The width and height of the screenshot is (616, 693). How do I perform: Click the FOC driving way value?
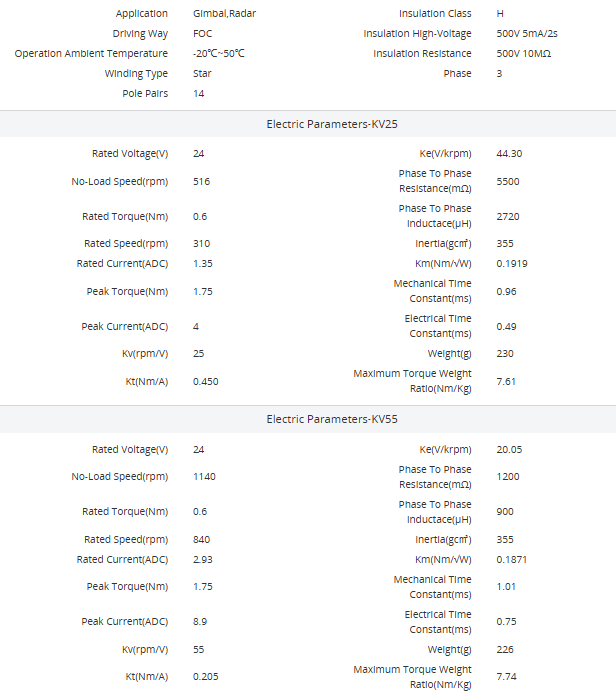pyautogui.click(x=202, y=34)
